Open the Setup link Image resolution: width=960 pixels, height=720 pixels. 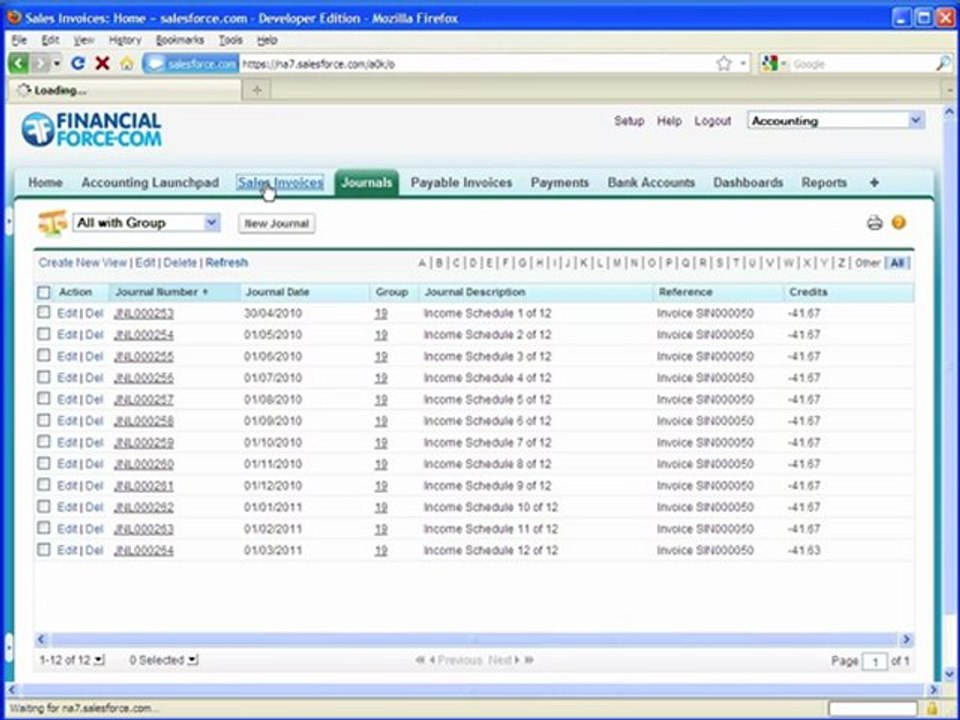coord(629,121)
